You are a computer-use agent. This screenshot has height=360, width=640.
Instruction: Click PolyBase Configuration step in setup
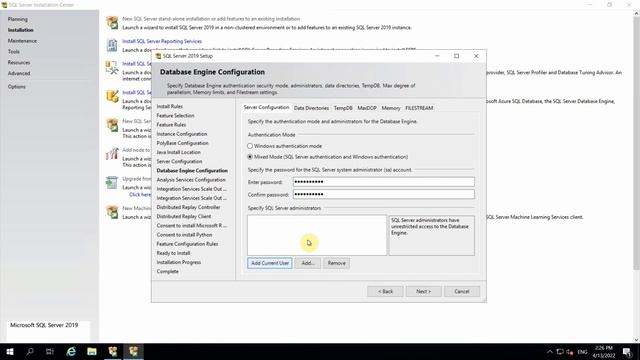coord(182,143)
